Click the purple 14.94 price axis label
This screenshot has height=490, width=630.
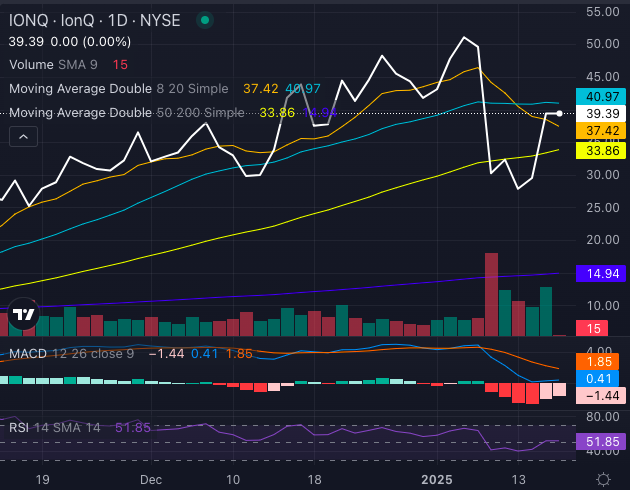pyautogui.click(x=602, y=273)
